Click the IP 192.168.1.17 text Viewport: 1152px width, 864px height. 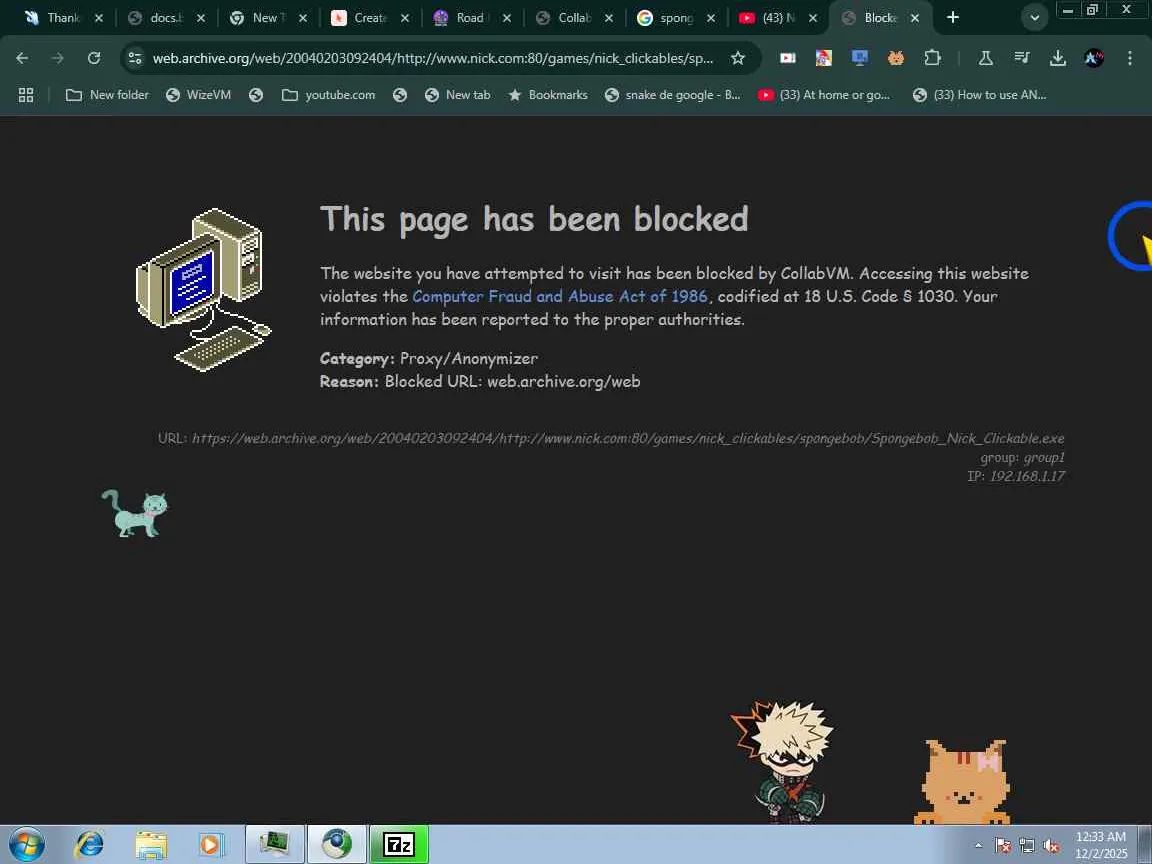[1016, 476]
